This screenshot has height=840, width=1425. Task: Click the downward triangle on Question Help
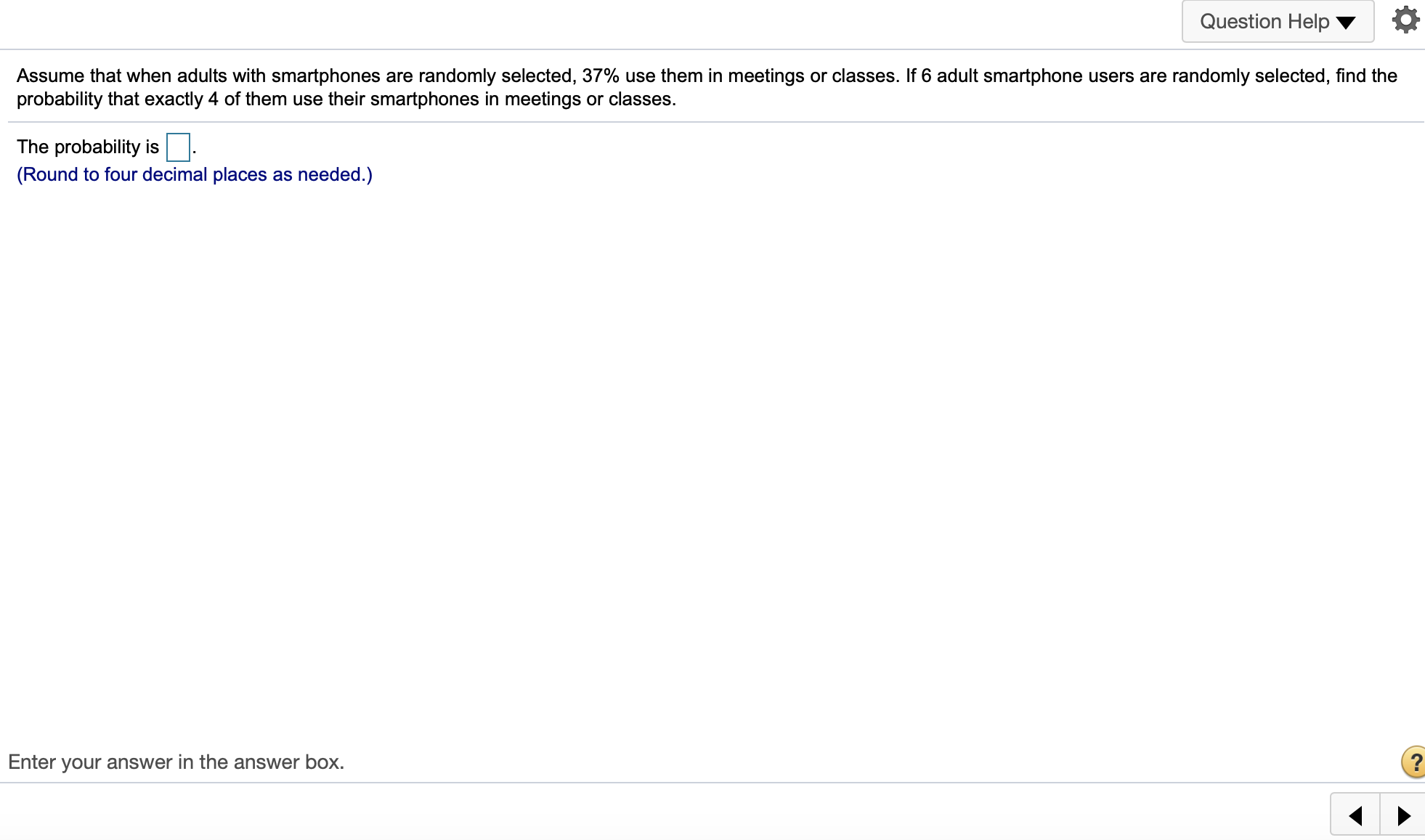click(1345, 22)
